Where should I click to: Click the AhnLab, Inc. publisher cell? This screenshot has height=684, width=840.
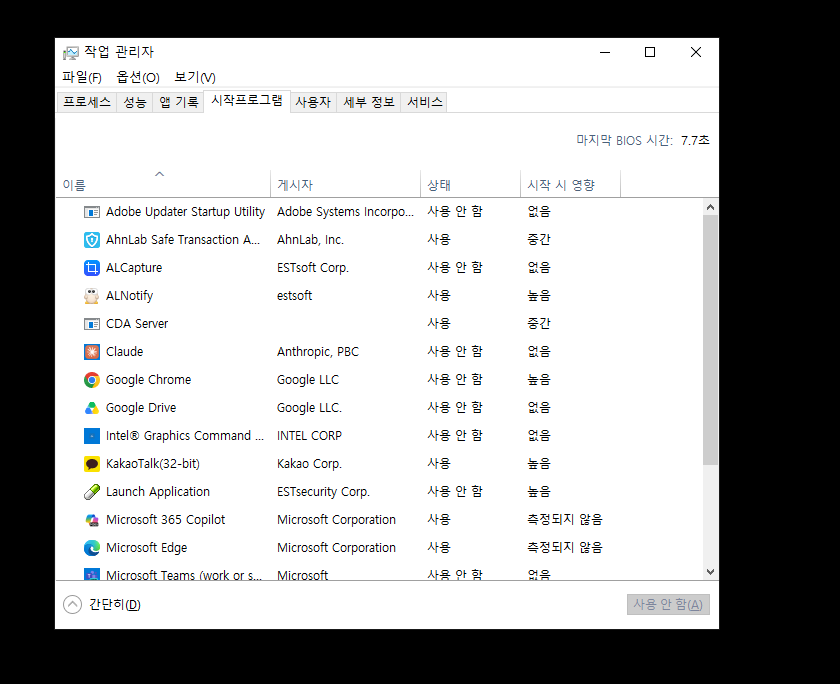(x=310, y=240)
